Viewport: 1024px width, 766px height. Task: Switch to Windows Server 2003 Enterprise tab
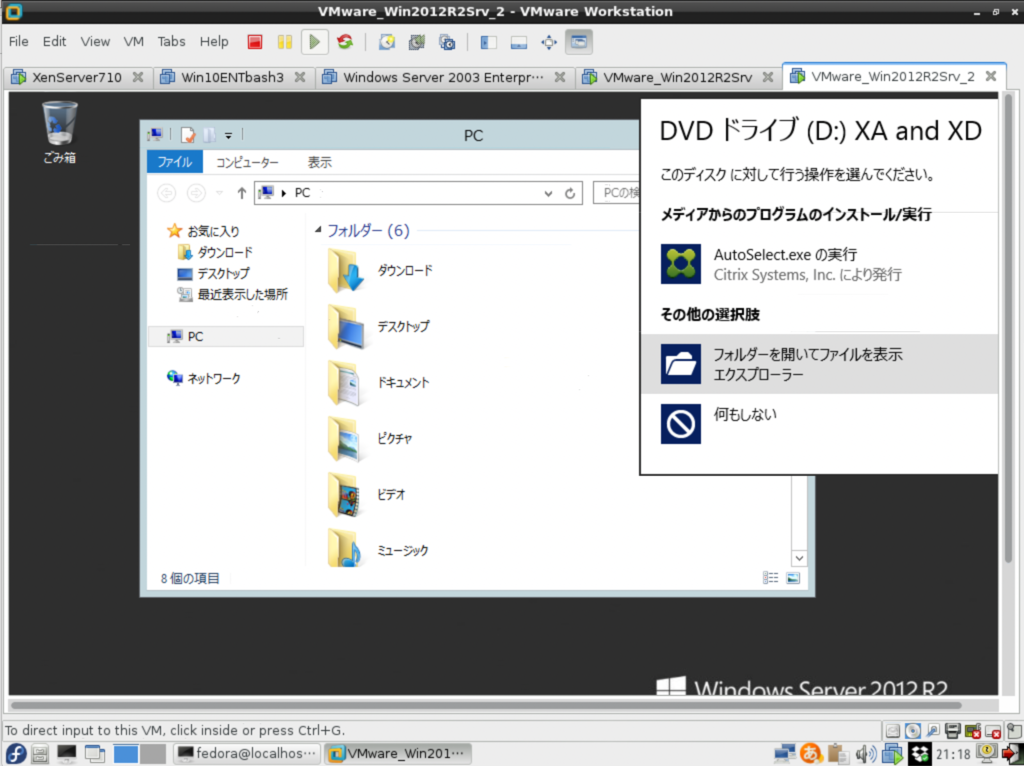tap(443, 77)
